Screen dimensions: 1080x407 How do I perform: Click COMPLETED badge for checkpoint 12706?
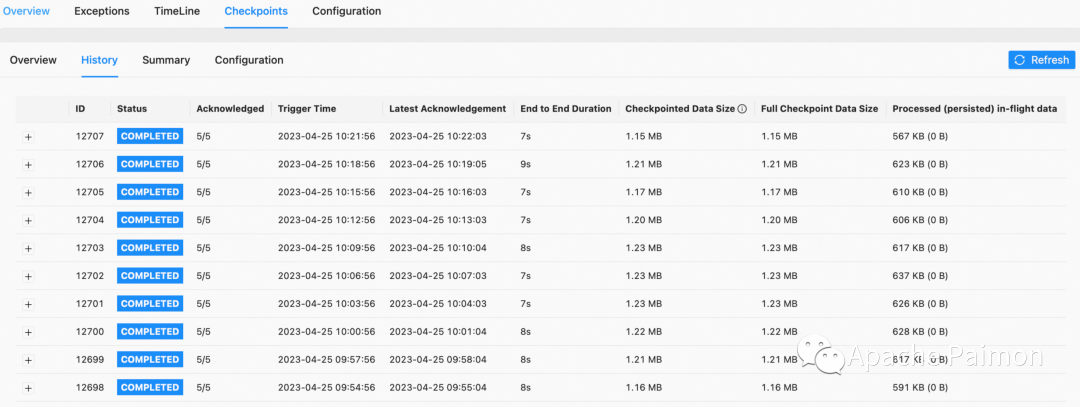pyautogui.click(x=150, y=164)
